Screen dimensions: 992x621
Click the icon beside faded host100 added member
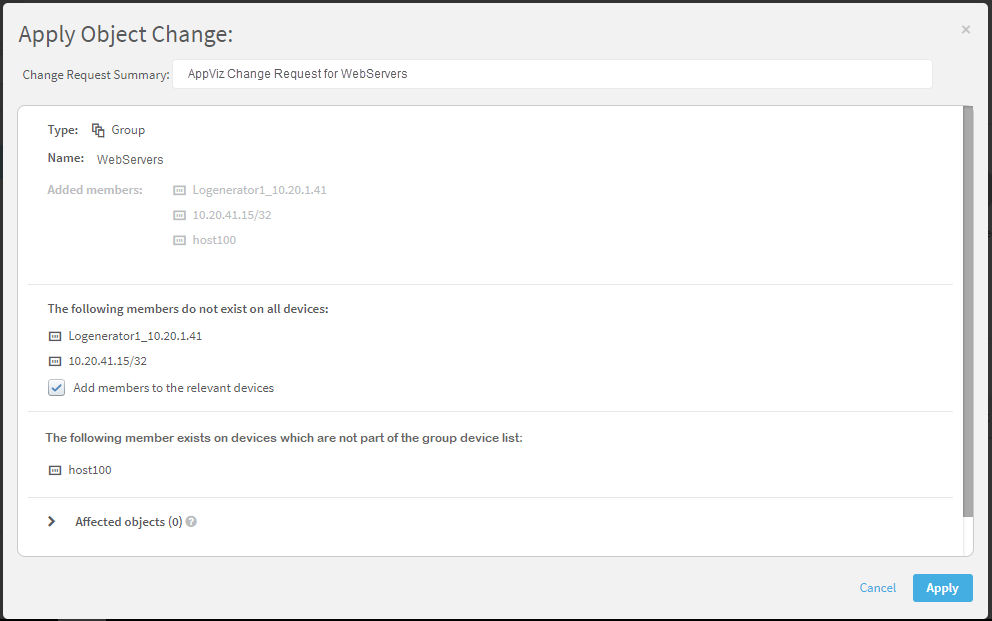(x=180, y=240)
